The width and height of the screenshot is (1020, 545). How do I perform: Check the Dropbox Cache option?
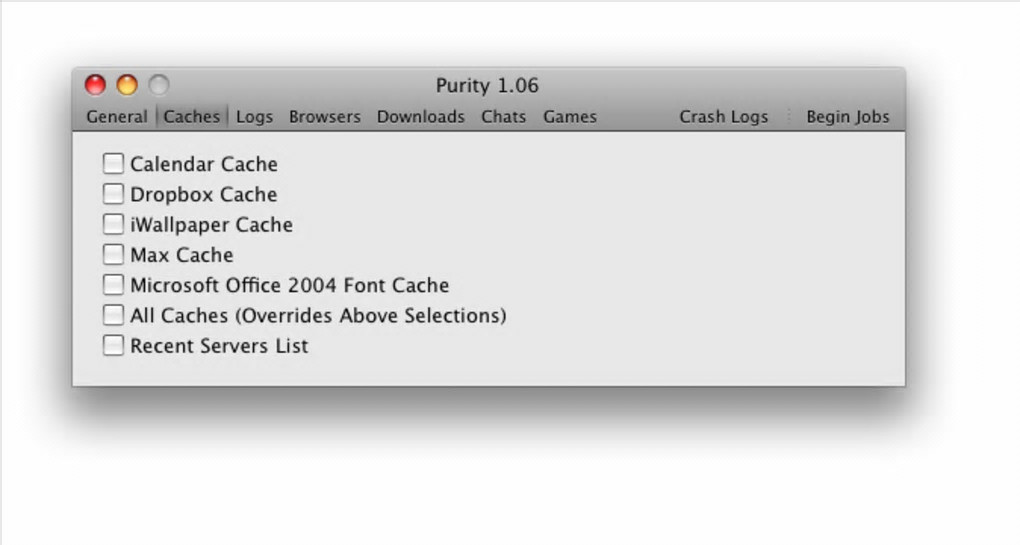pos(114,194)
